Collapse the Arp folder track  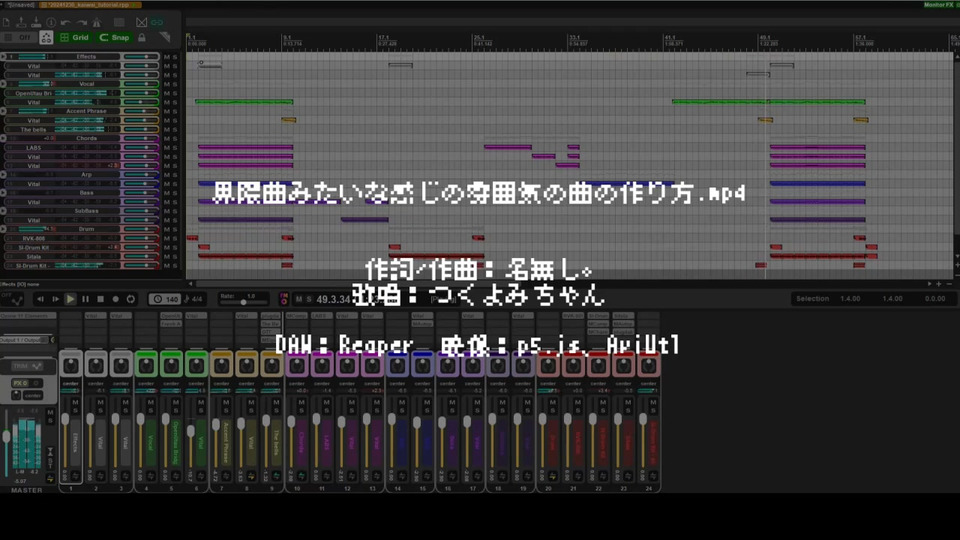click(x=3, y=174)
